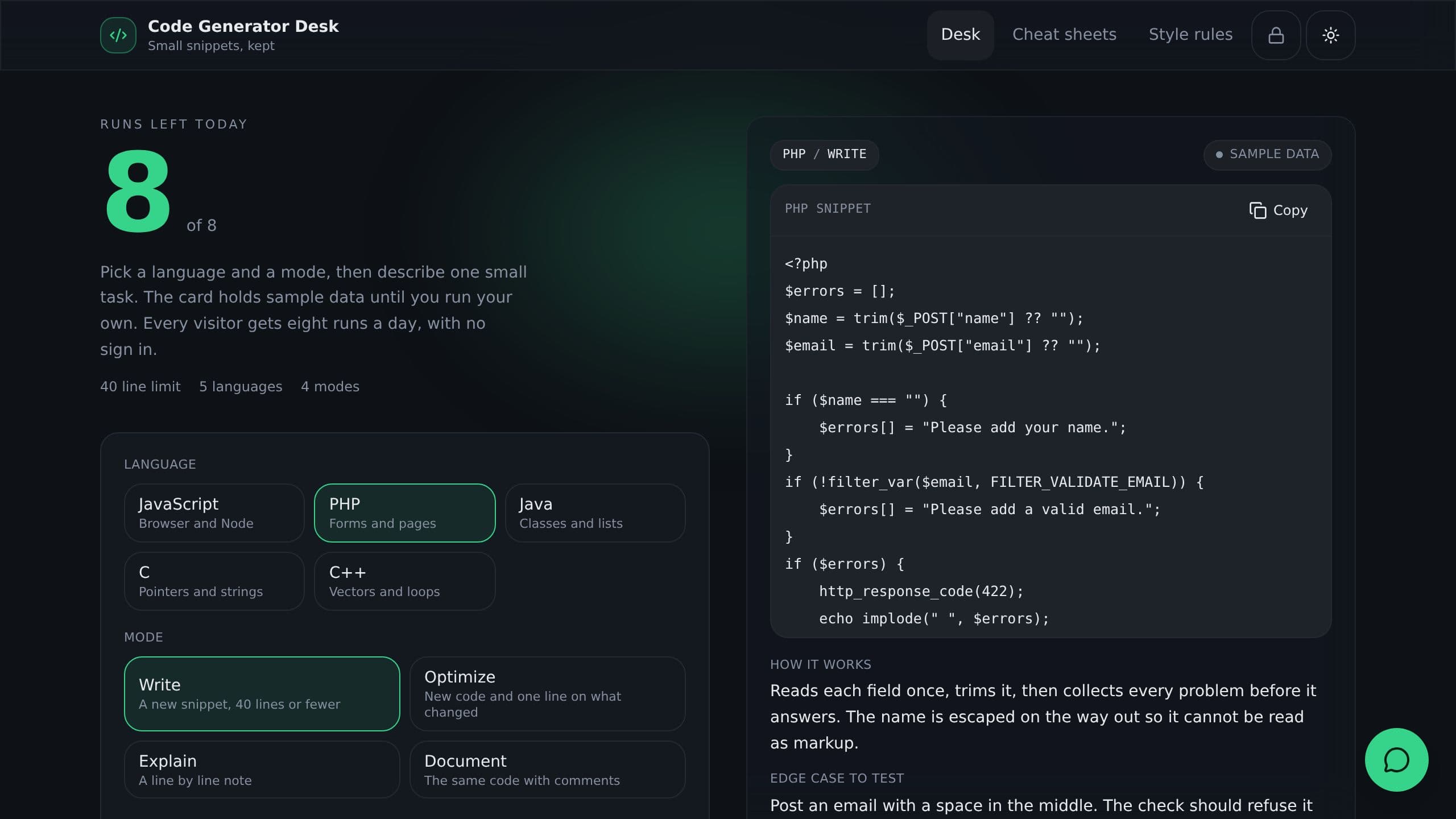Select the Document mode
This screenshot has width=1456, height=819.
click(548, 770)
